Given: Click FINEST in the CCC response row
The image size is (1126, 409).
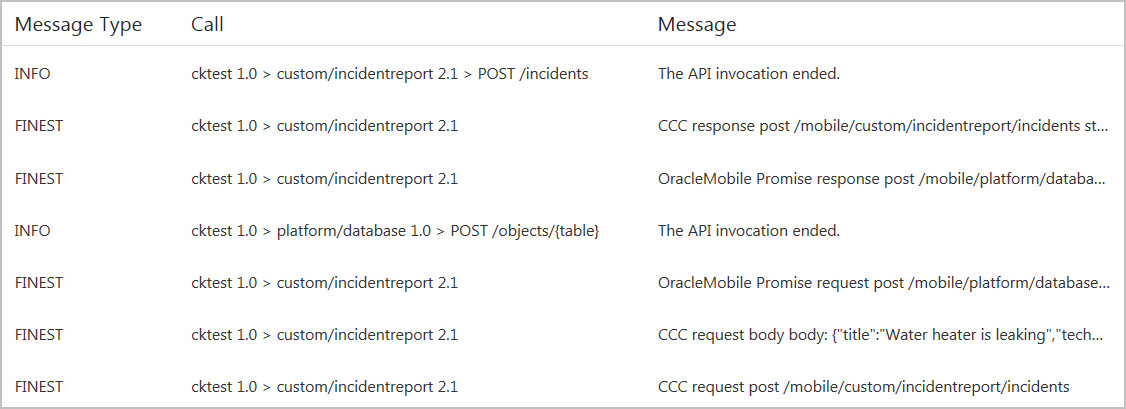Looking at the screenshot, I should 39,126.
